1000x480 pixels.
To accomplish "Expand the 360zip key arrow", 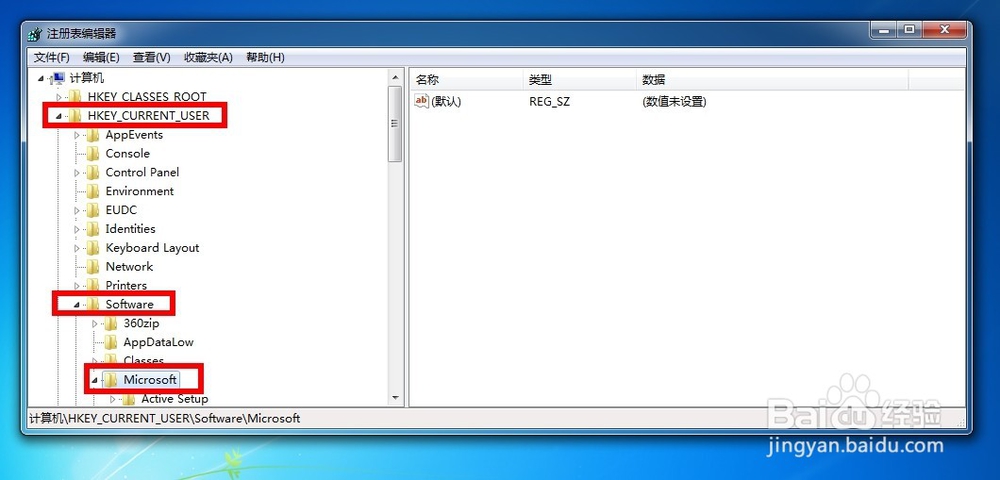I will click(95, 323).
